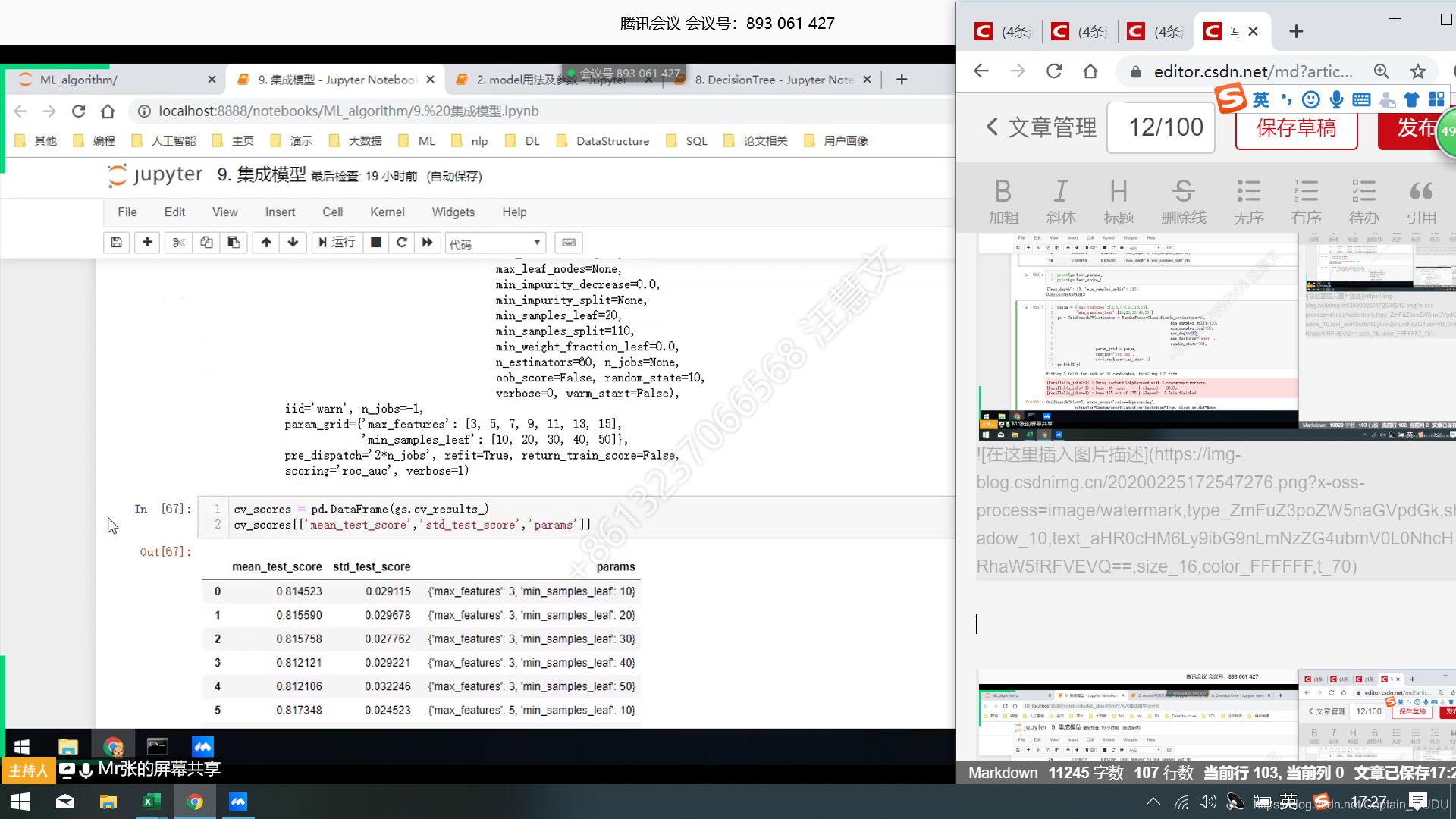This screenshot has height=819, width=1456.
Task: Restart the kernel with the circular arrow icon
Action: [x=402, y=243]
